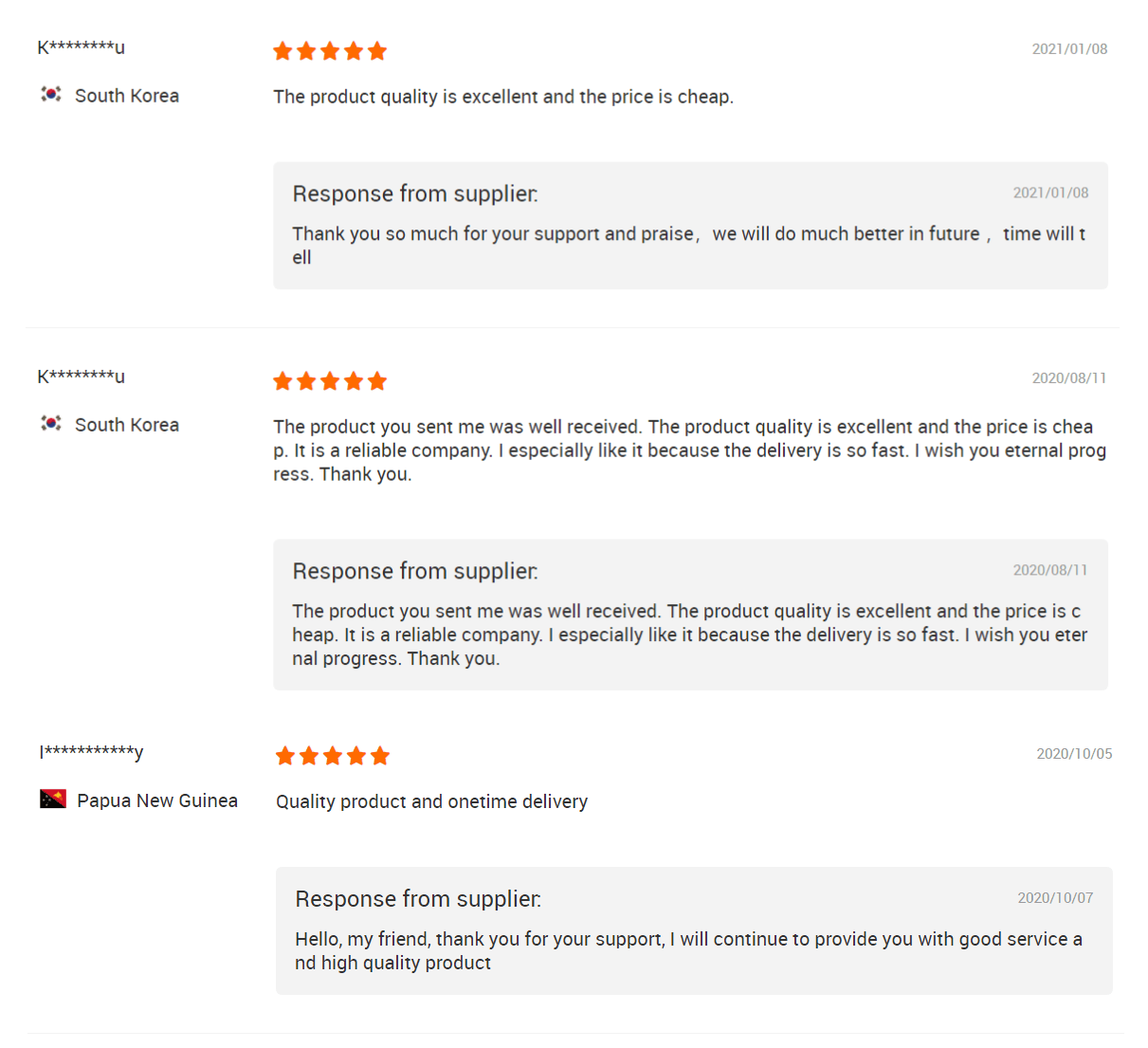Click fifth star of the topmost review
The width and height of the screenshot is (1148, 1048).
coord(377,51)
